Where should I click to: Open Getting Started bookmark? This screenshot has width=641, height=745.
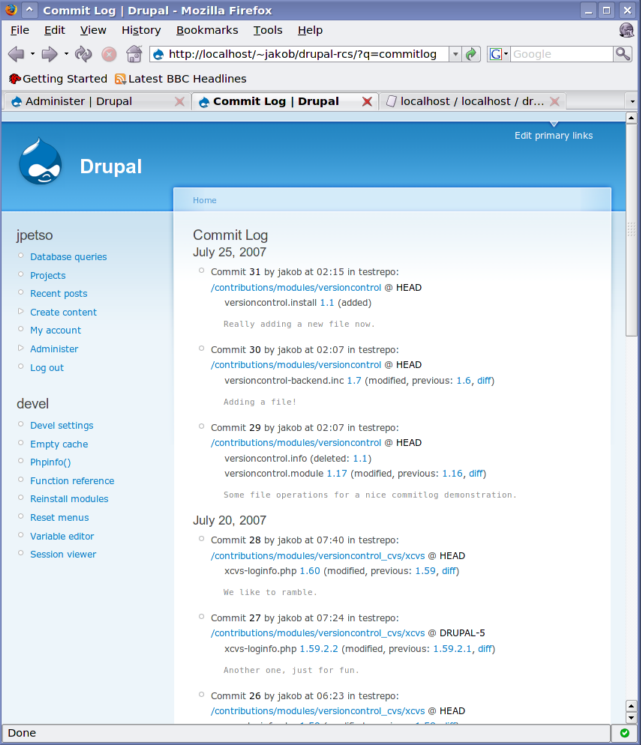point(58,79)
